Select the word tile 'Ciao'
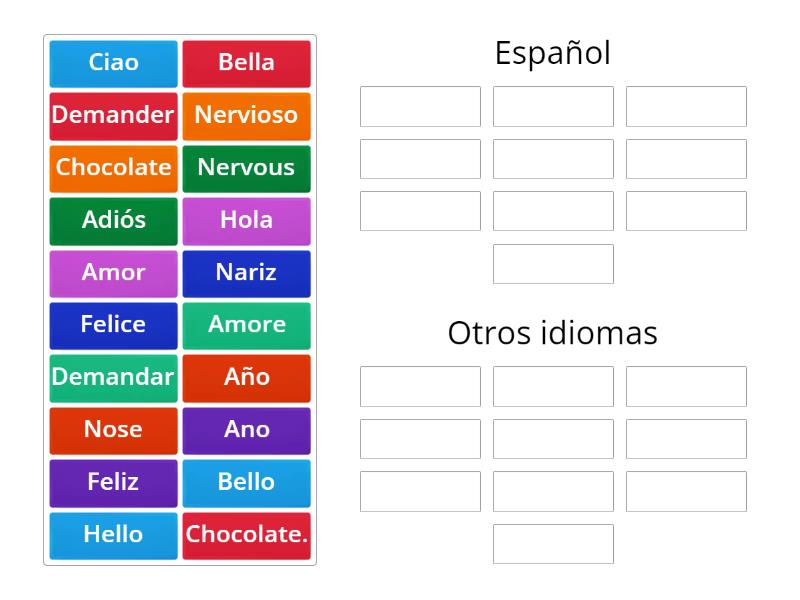 pos(113,63)
